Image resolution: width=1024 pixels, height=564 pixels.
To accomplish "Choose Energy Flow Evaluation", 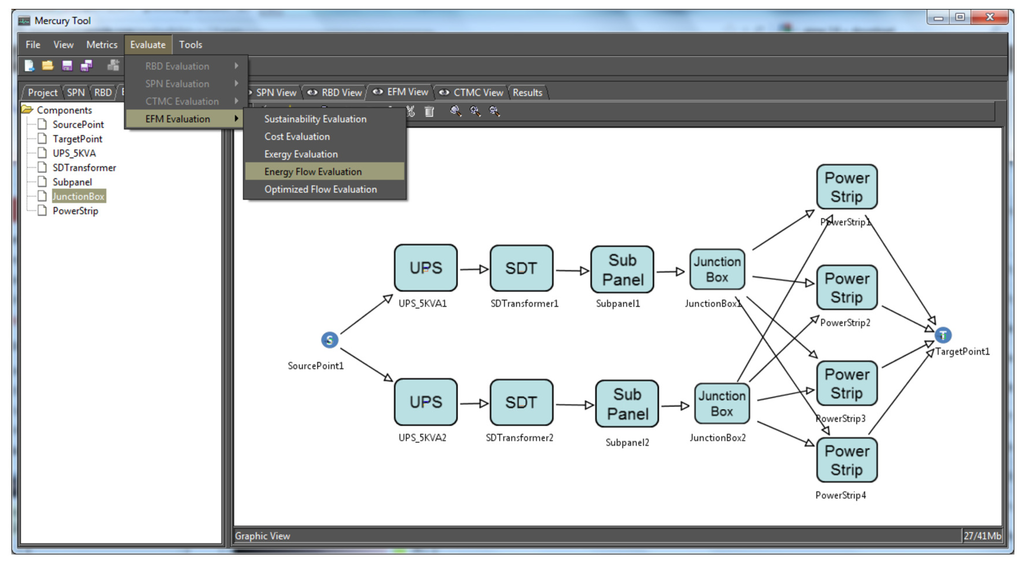I will pyautogui.click(x=313, y=172).
